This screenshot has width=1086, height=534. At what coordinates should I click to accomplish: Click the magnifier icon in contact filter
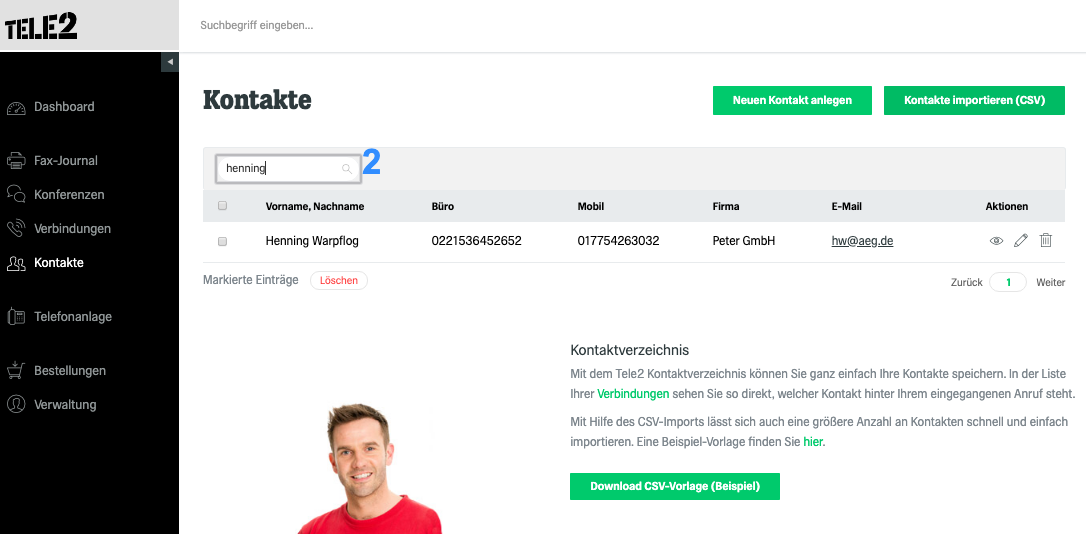pos(347,168)
